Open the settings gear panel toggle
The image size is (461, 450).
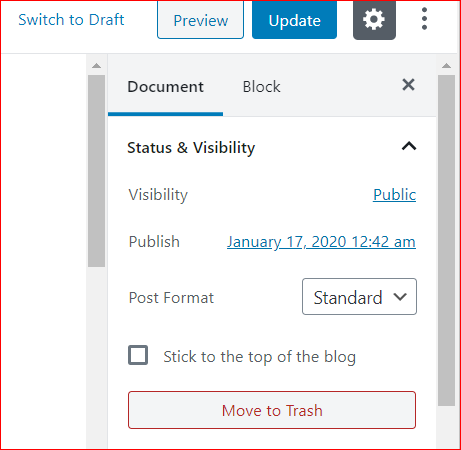(x=374, y=20)
